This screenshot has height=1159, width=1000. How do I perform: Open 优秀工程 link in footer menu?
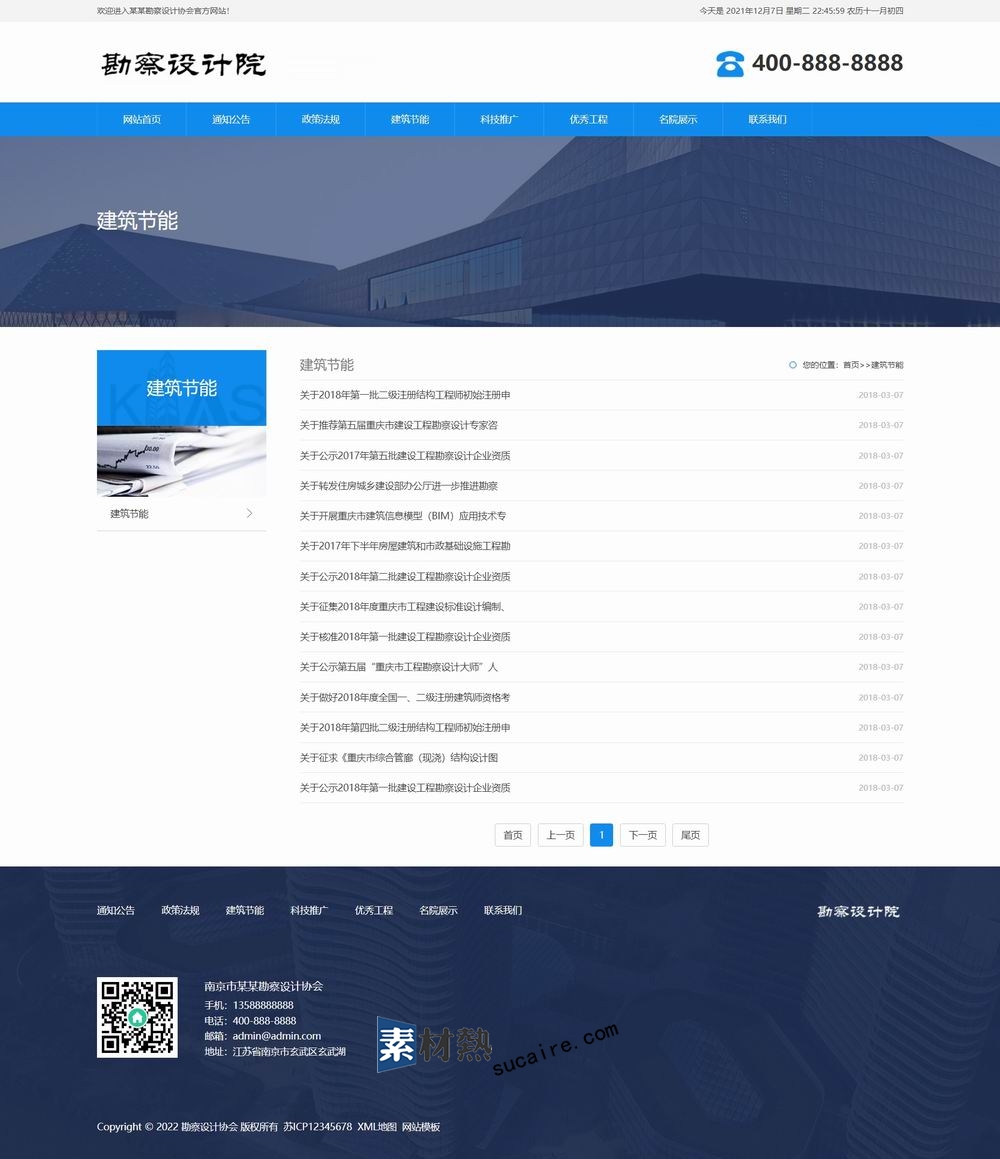(373, 910)
